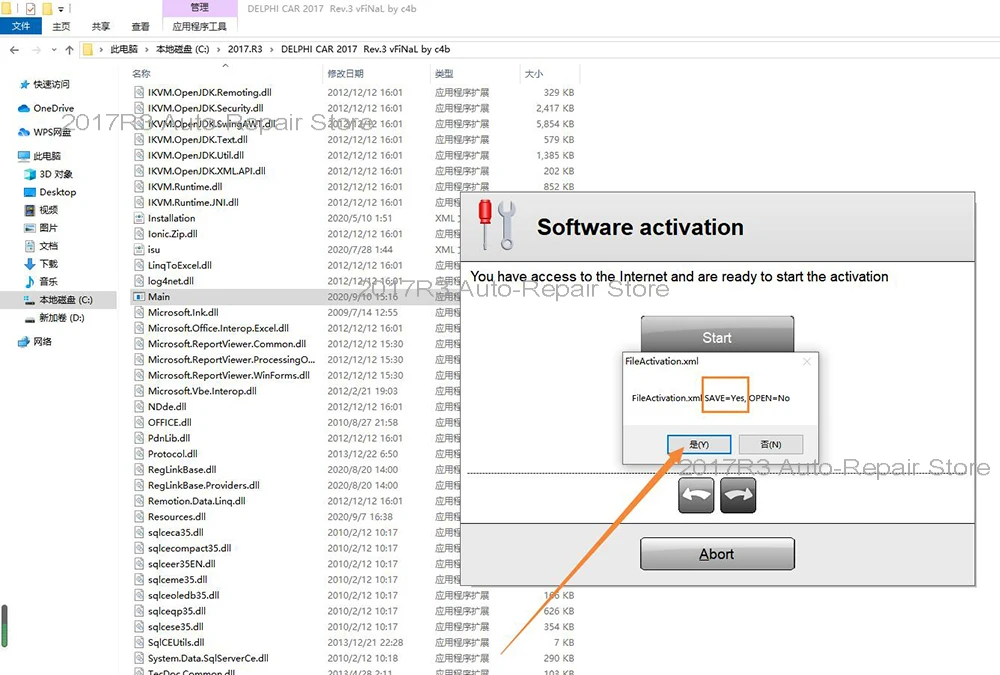This screenshot has height=675, width=1000.
Task: Open the 查看 ribbon tab
Action: (x=140, y=26)
